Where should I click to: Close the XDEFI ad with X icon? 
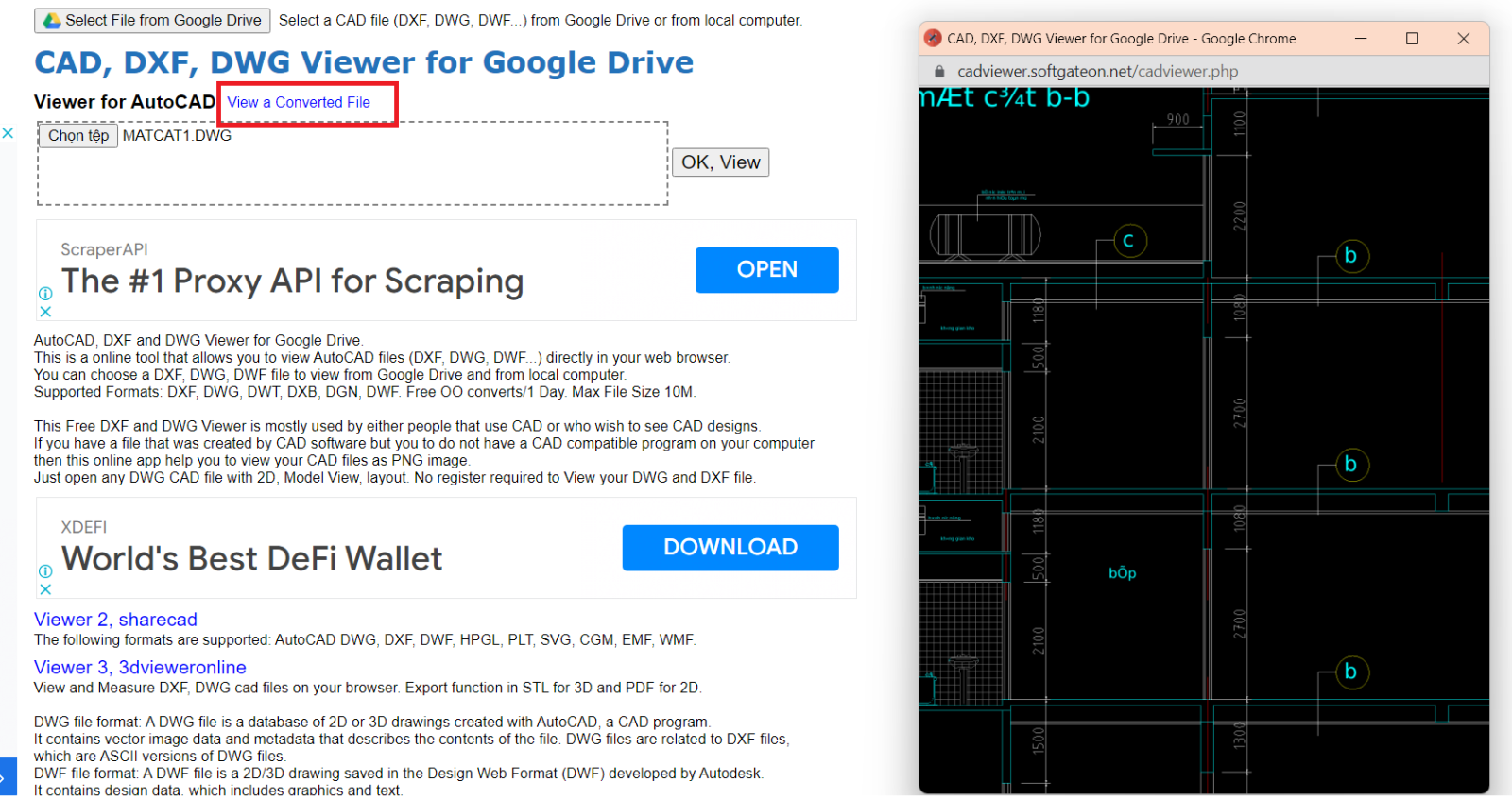point(45,589)
